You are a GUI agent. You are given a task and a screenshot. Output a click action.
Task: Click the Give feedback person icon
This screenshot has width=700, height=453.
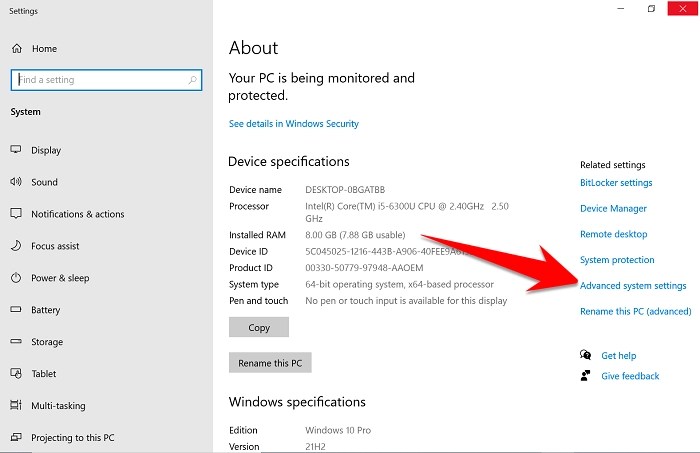pyautogui.click(x=585, y=376)
